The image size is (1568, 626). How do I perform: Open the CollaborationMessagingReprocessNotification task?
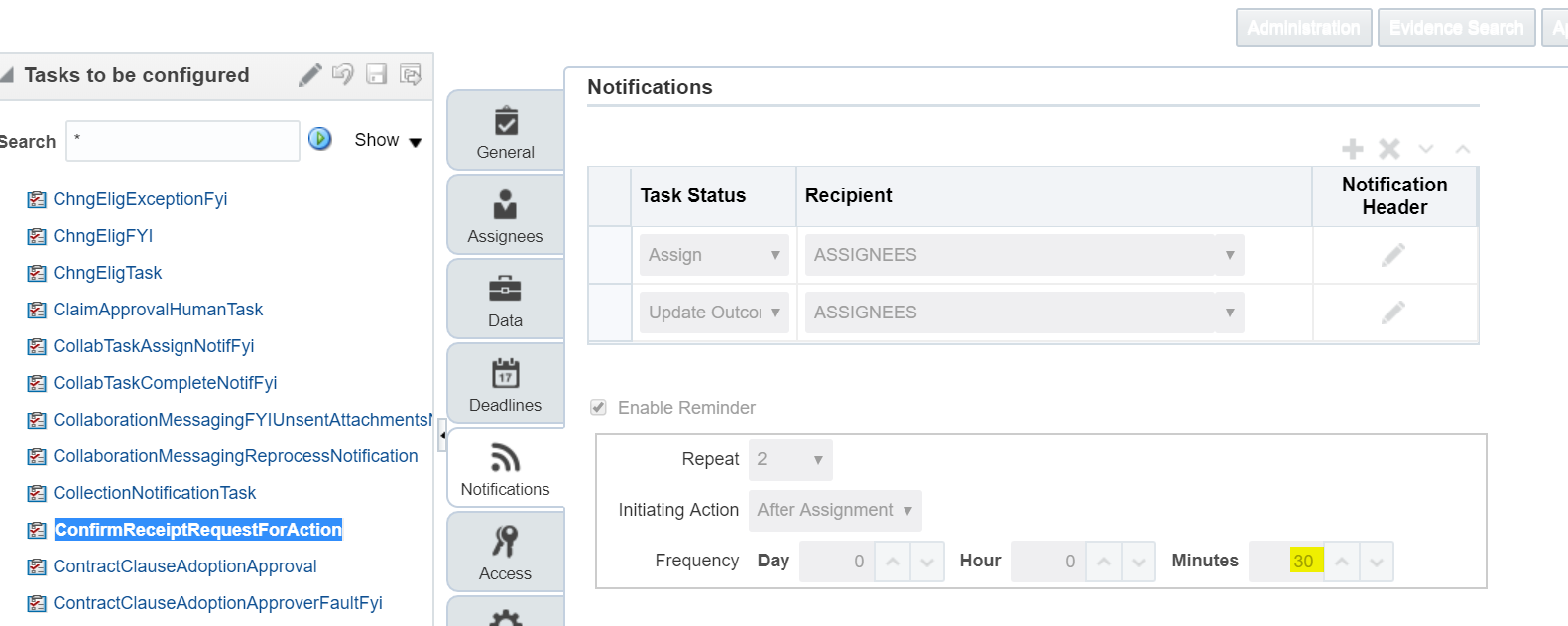click(x=236, y=456)
